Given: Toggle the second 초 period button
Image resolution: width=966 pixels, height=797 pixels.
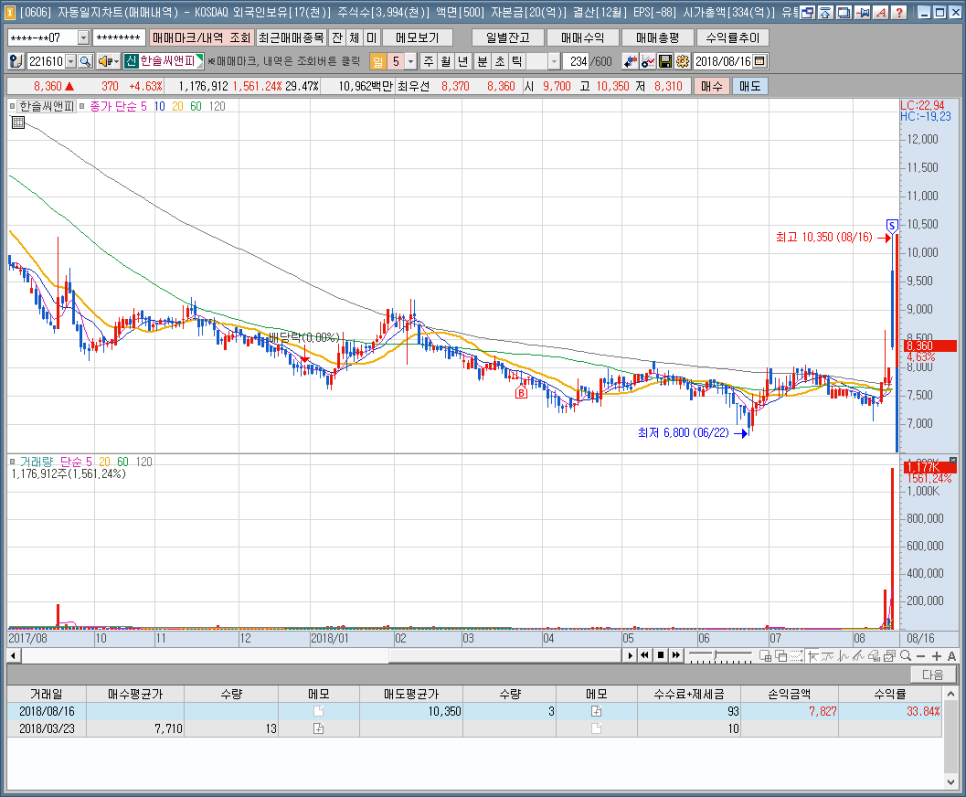Looking at the screenshot, I should click(500, 62).
